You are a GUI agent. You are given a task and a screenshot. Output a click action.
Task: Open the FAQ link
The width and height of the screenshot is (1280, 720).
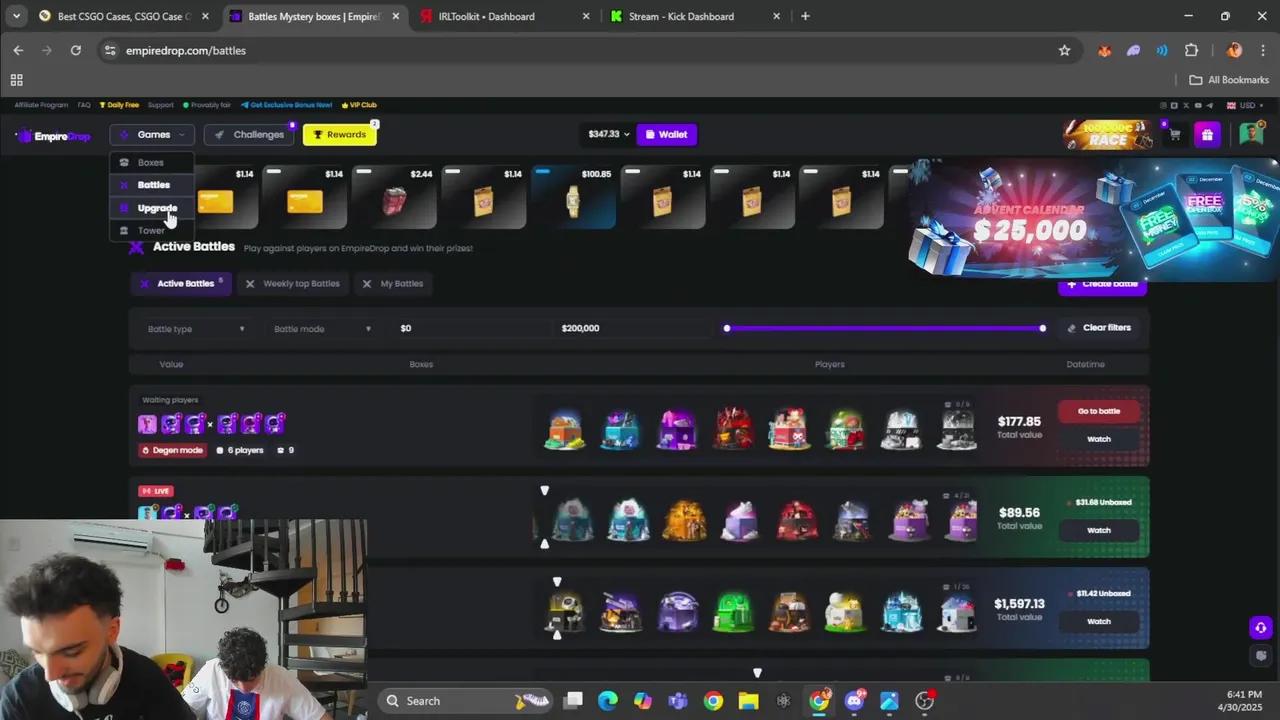click(x=84, y=105)
